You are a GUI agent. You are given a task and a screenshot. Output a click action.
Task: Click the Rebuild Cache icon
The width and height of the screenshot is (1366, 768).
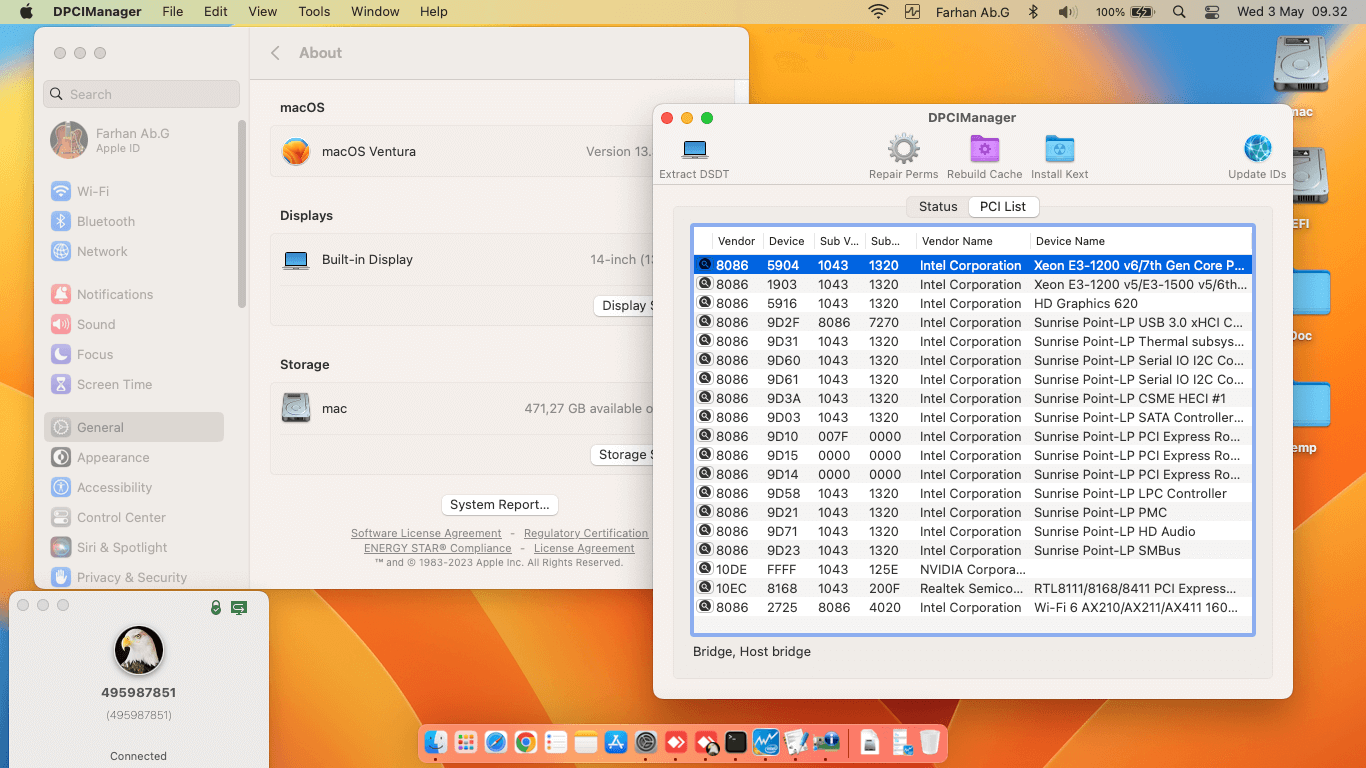[x=984, y=150]
